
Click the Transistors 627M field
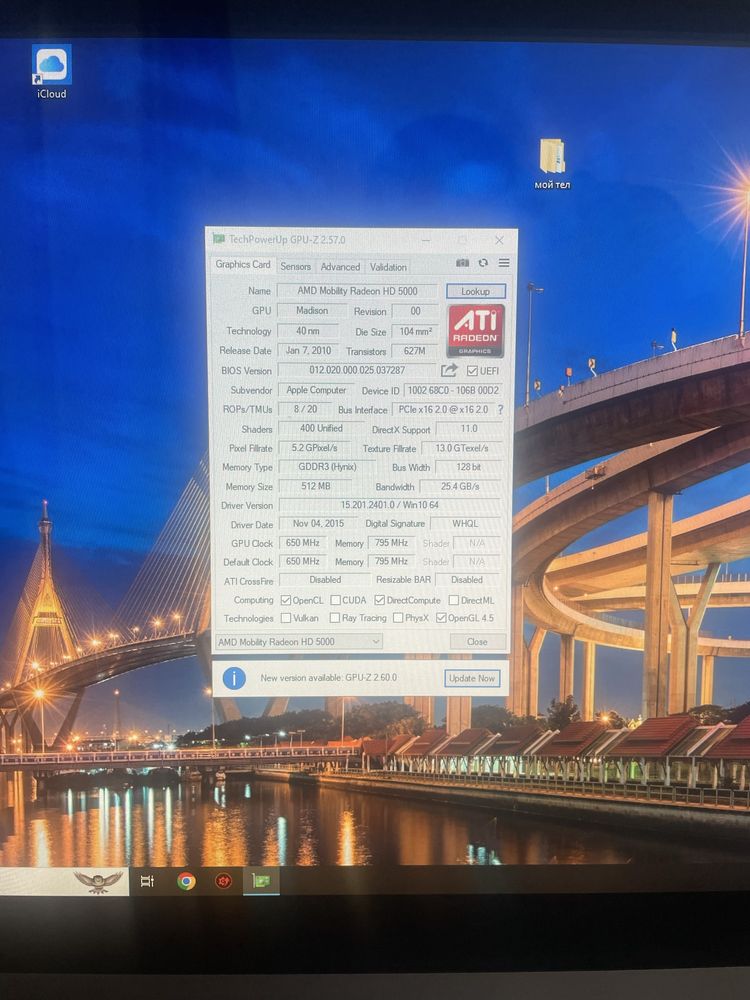click(x=415, y=351)
